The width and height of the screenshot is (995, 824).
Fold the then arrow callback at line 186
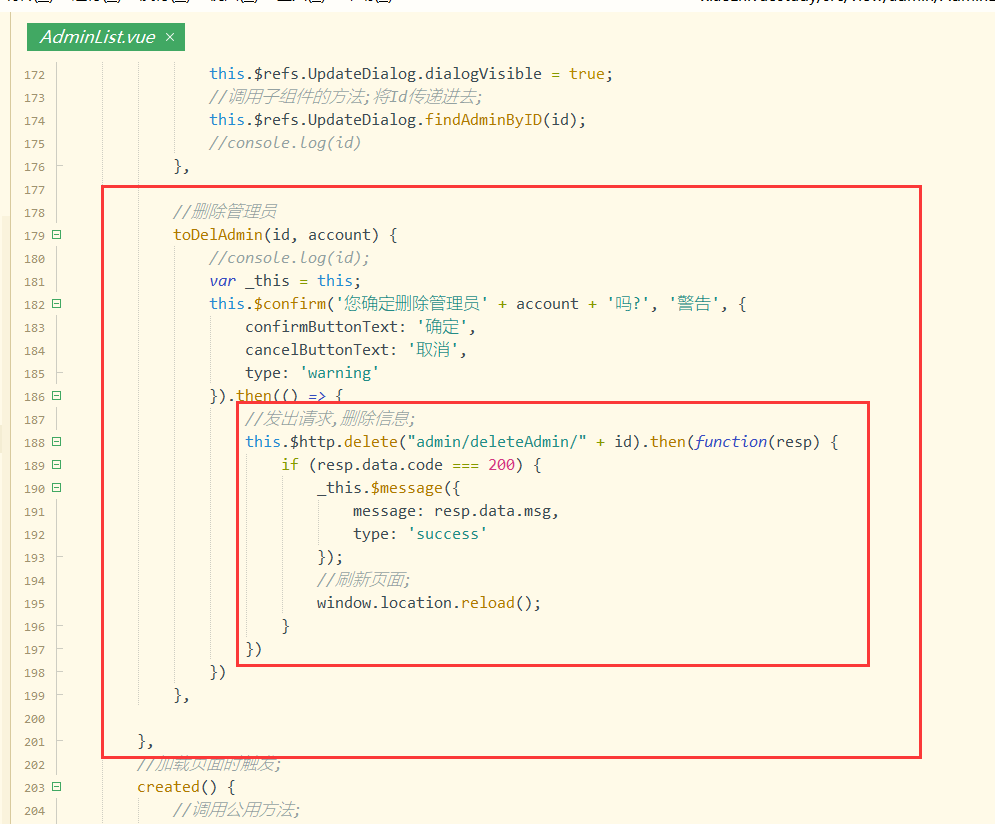tap(56, 396)
